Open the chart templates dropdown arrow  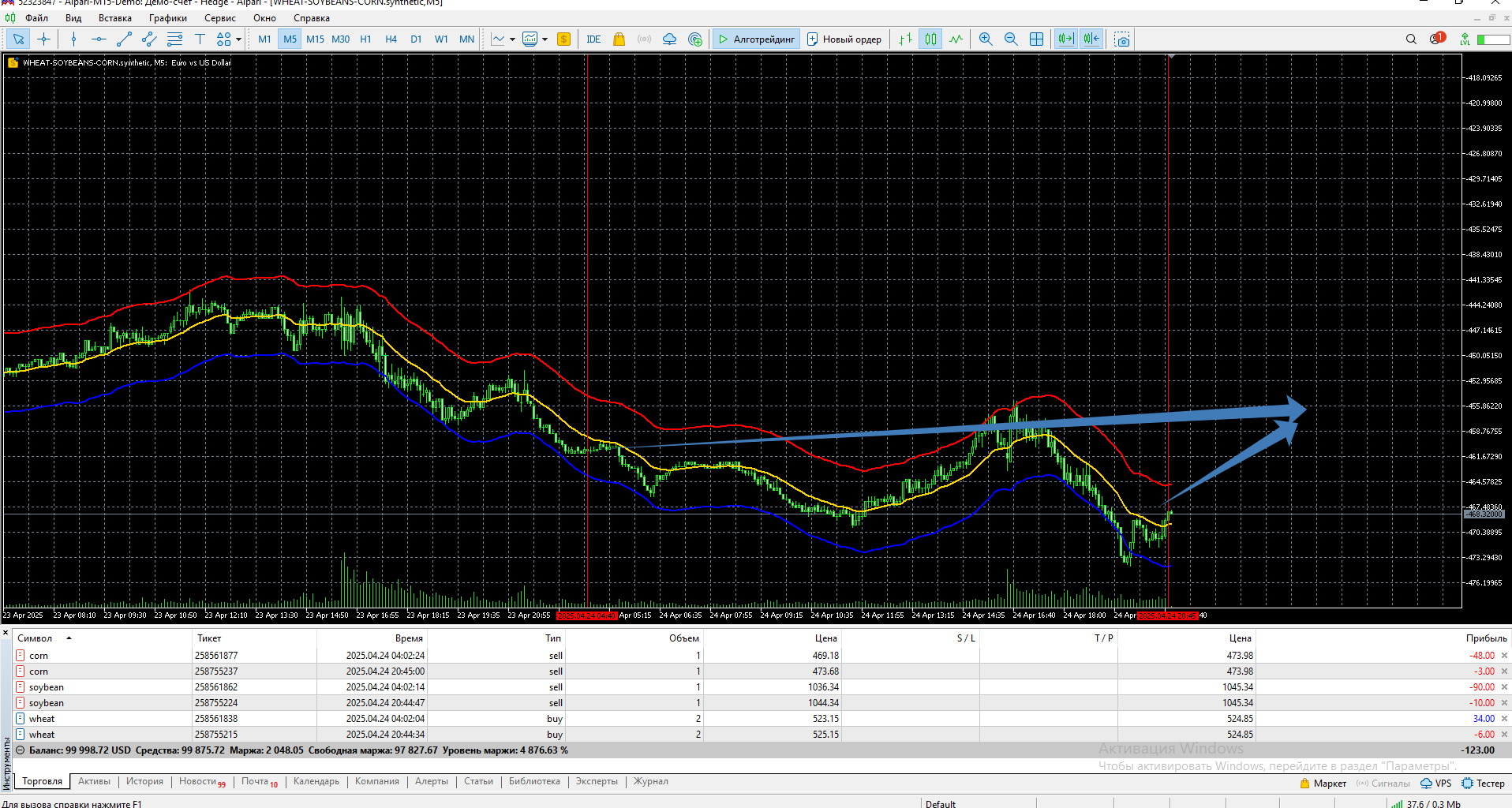(x=545, y=39)
